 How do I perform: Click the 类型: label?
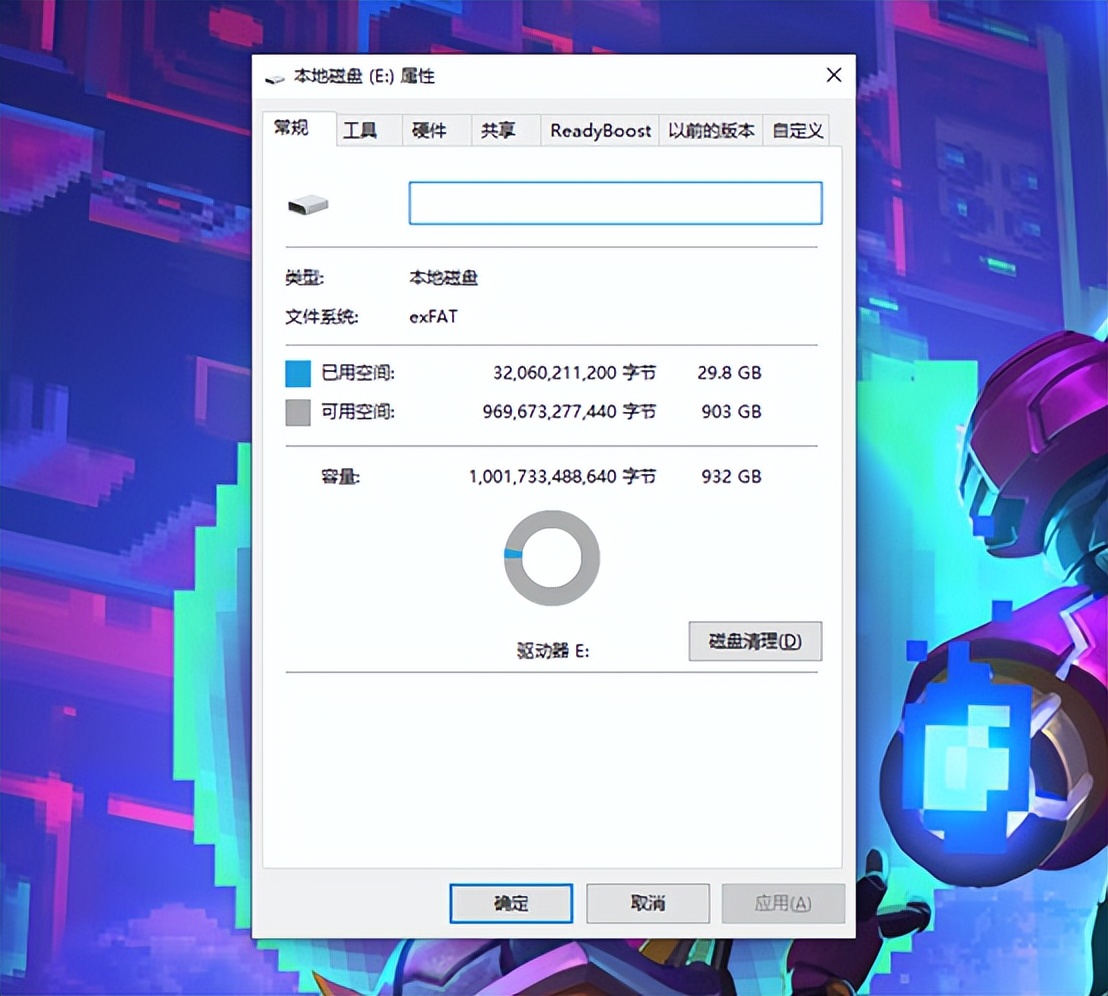coord(305,278)
